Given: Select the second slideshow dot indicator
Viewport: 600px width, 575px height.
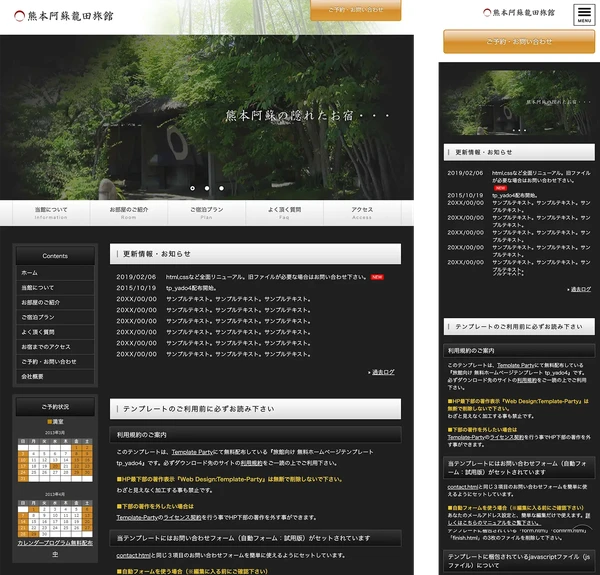Looking at the screenshot, I should [x=207, y=187].
